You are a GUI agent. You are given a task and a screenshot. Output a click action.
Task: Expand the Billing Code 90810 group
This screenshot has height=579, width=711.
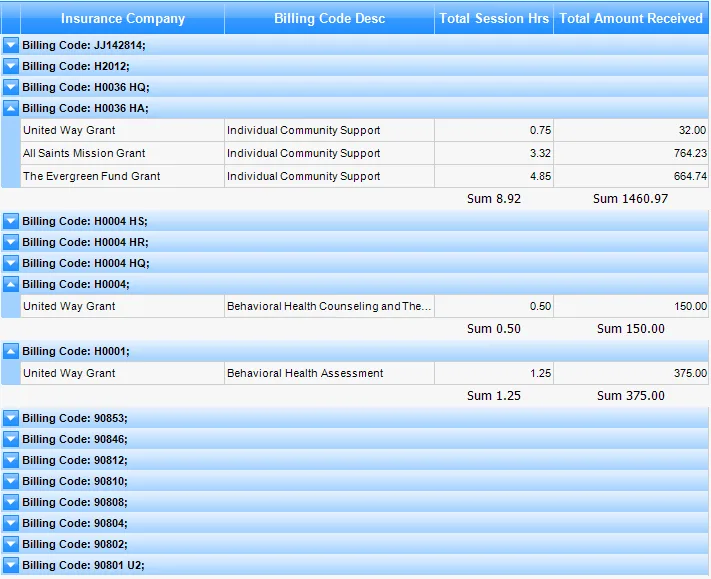(11, 481)
